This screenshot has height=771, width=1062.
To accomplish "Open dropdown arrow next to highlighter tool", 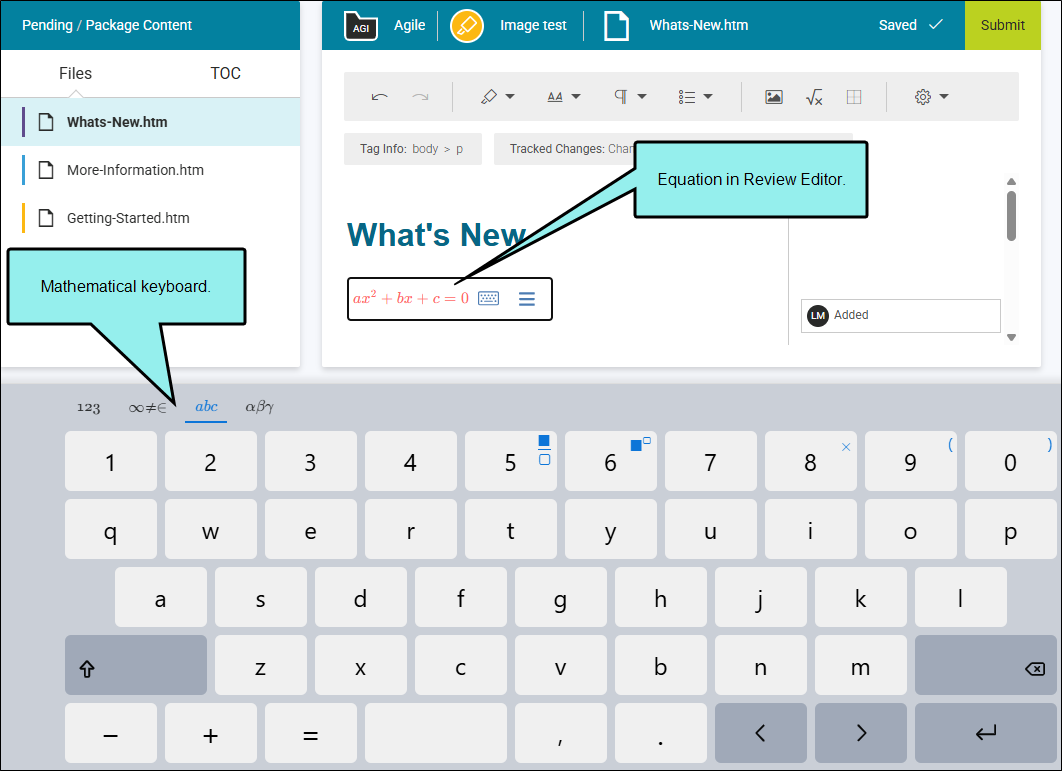I will click(x=510, y=97).
